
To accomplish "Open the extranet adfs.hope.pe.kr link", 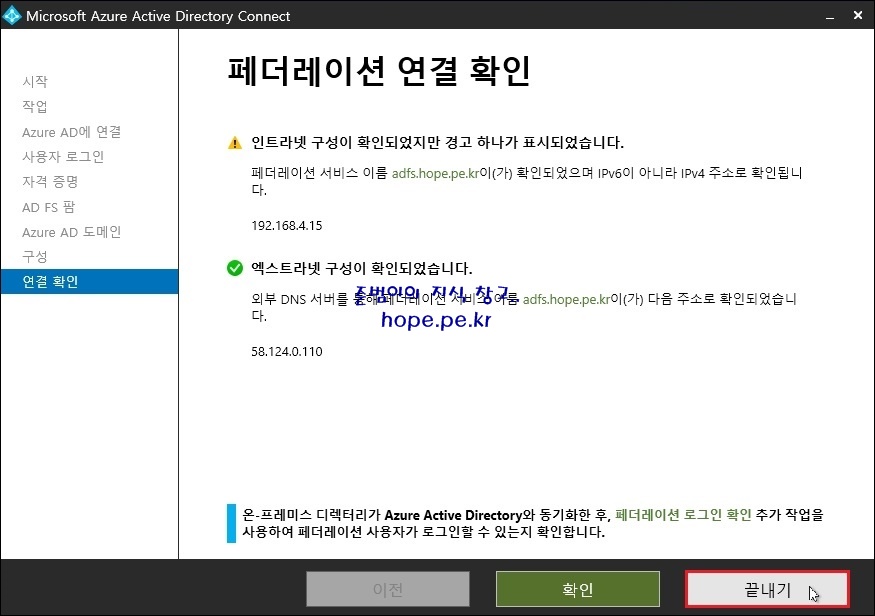I will point(566,300).
